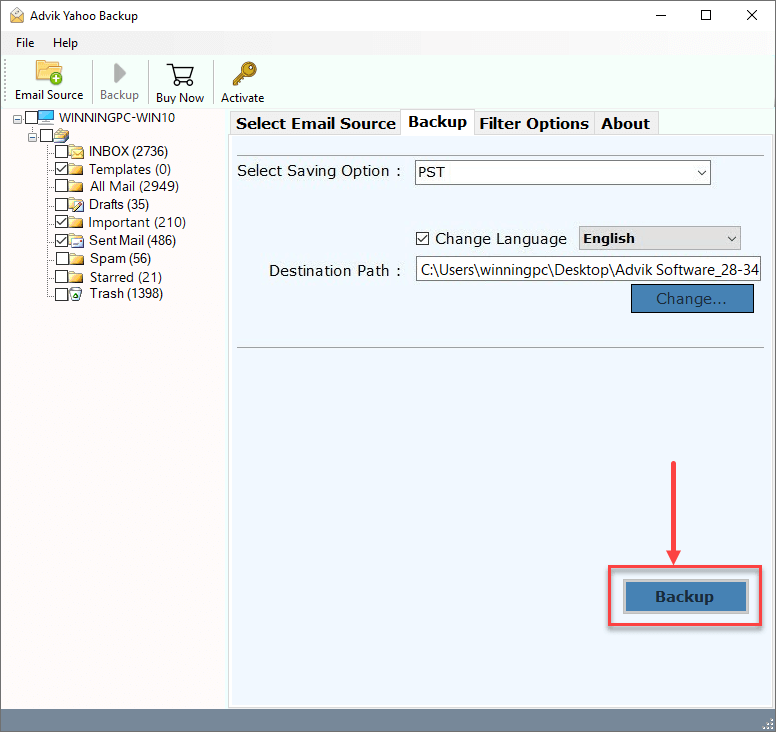Click the Starred folder icon
This screenshot has width=776, height=732.
click(x=76, y=277)
